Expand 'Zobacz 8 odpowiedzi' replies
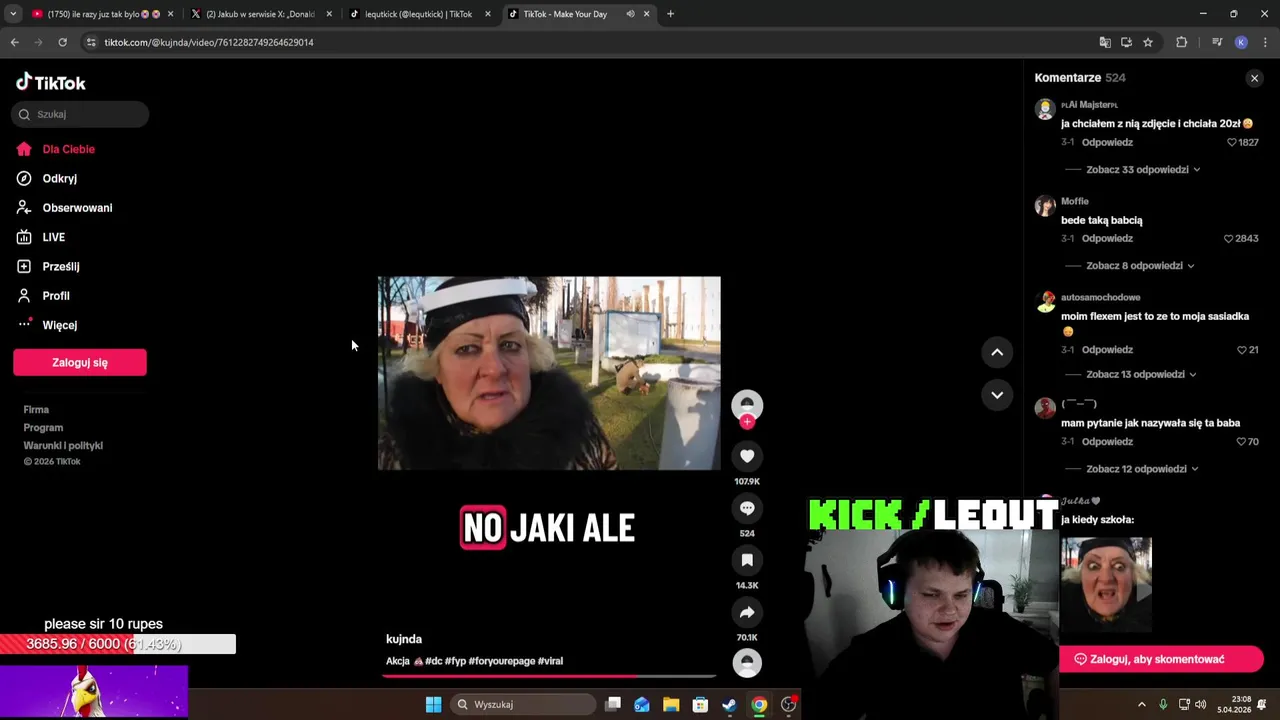Viewport: 1280px width, 720px height. (x=1140, y=266)
